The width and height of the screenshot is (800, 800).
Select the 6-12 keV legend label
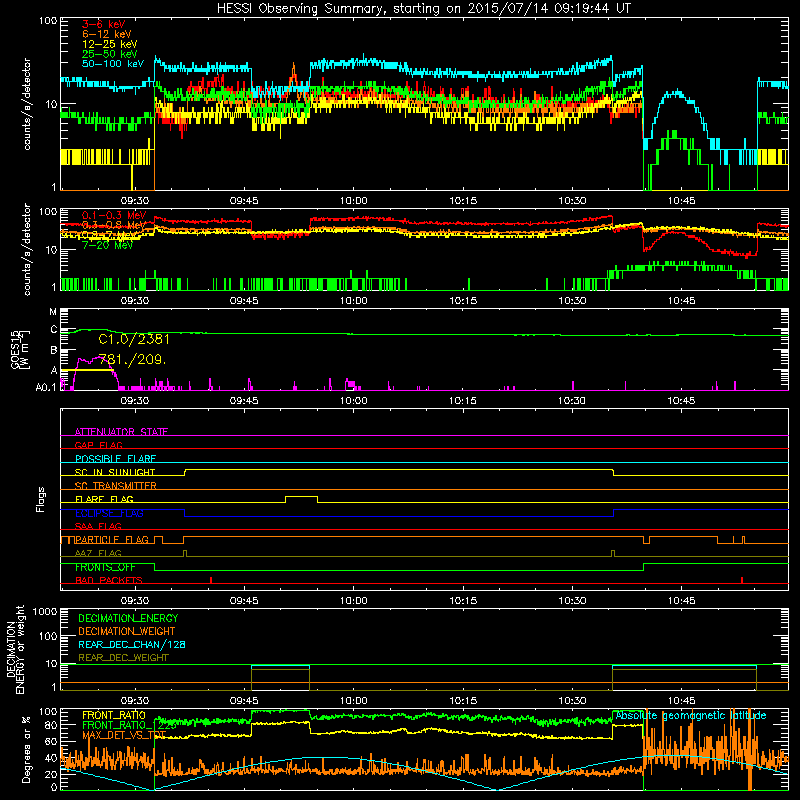(x=106, y=34)
